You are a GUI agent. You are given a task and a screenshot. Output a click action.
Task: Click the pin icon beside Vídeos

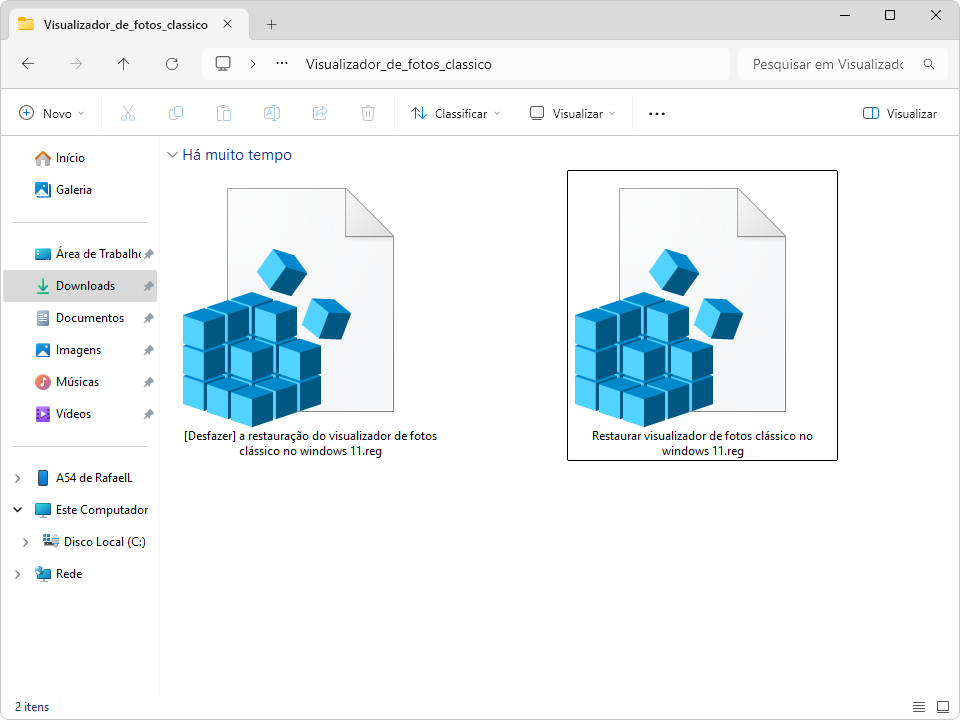[148, 414]
